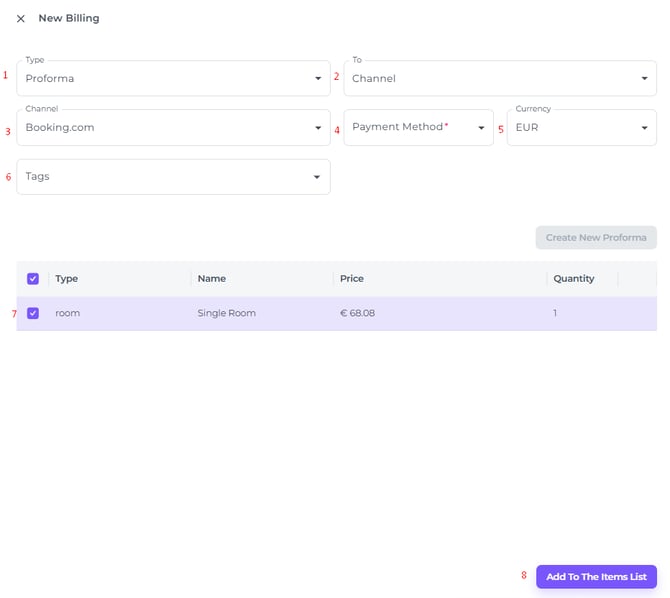Click the To field dropdown arrow
This screenshot has height=598, width=670.
pyautogui.click(x=644, y=78)
